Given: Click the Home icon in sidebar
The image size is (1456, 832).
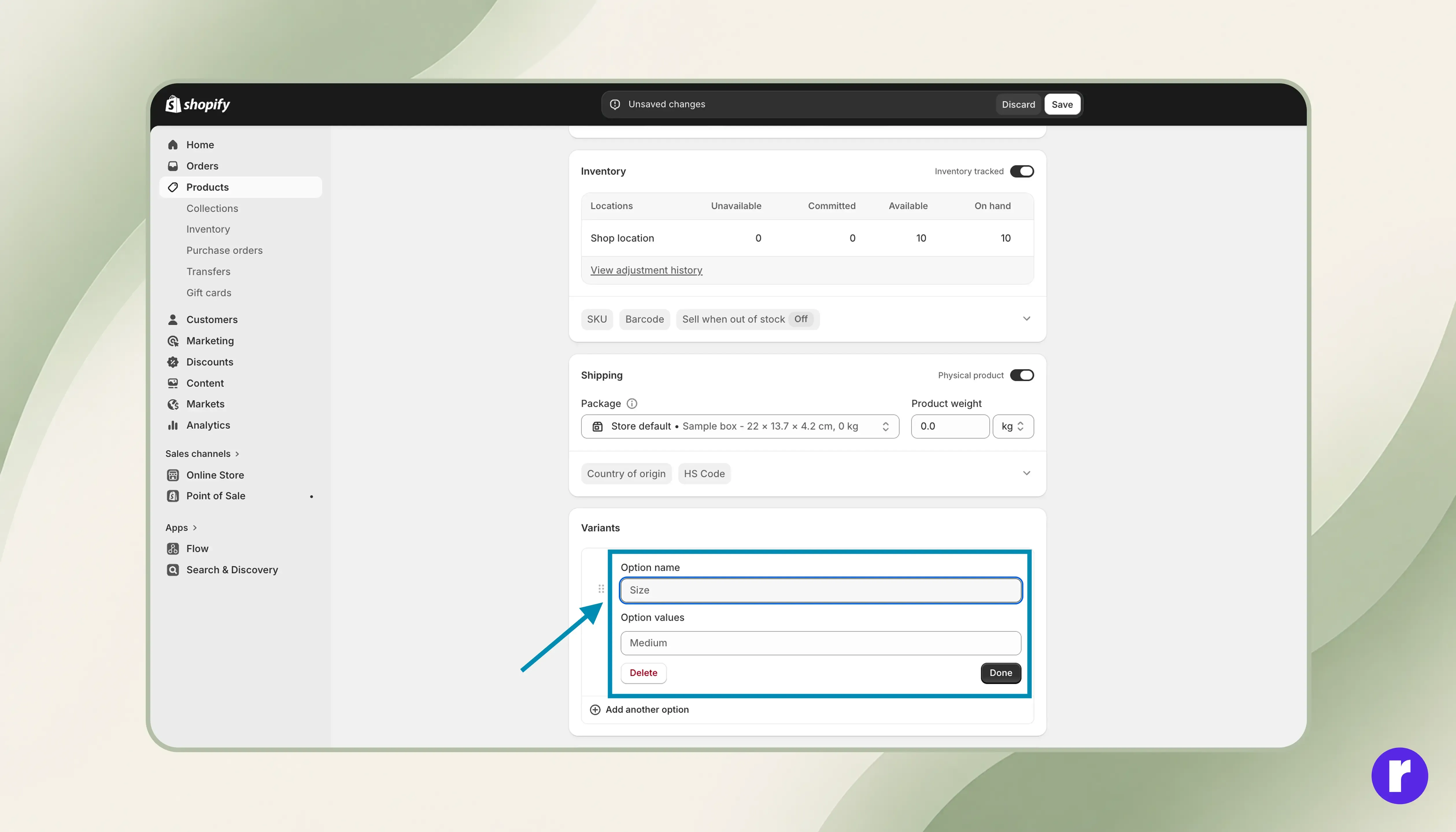Looking at the screenshot, I should (172, 145).
